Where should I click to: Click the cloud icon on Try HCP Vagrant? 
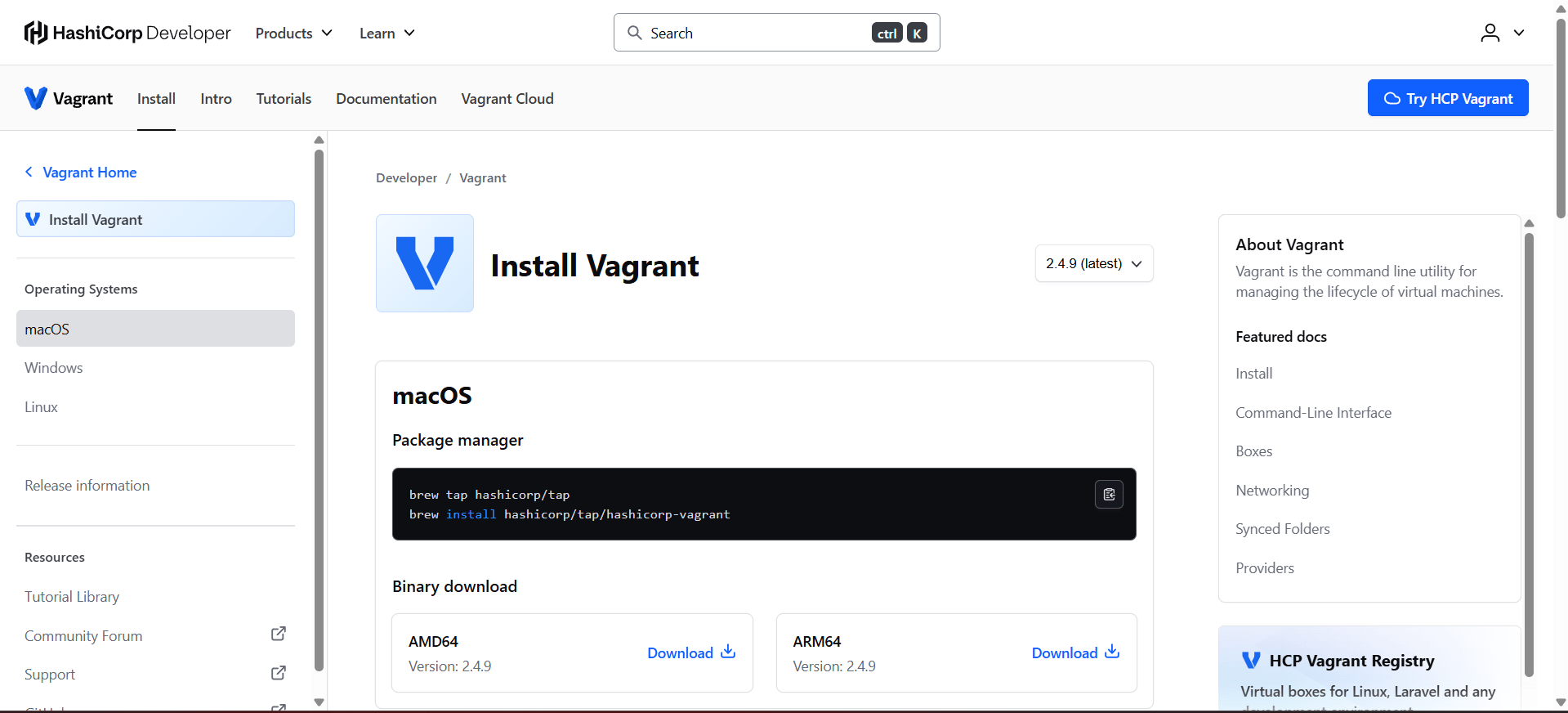click(x=1392, y=98)
